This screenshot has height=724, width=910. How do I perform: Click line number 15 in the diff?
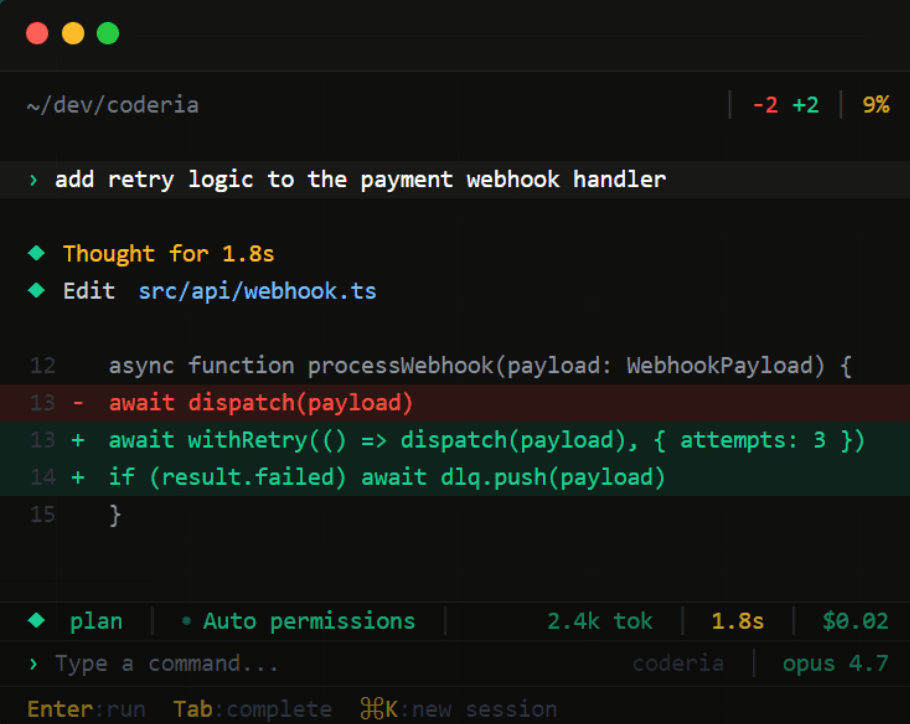[x=42, y=515]
